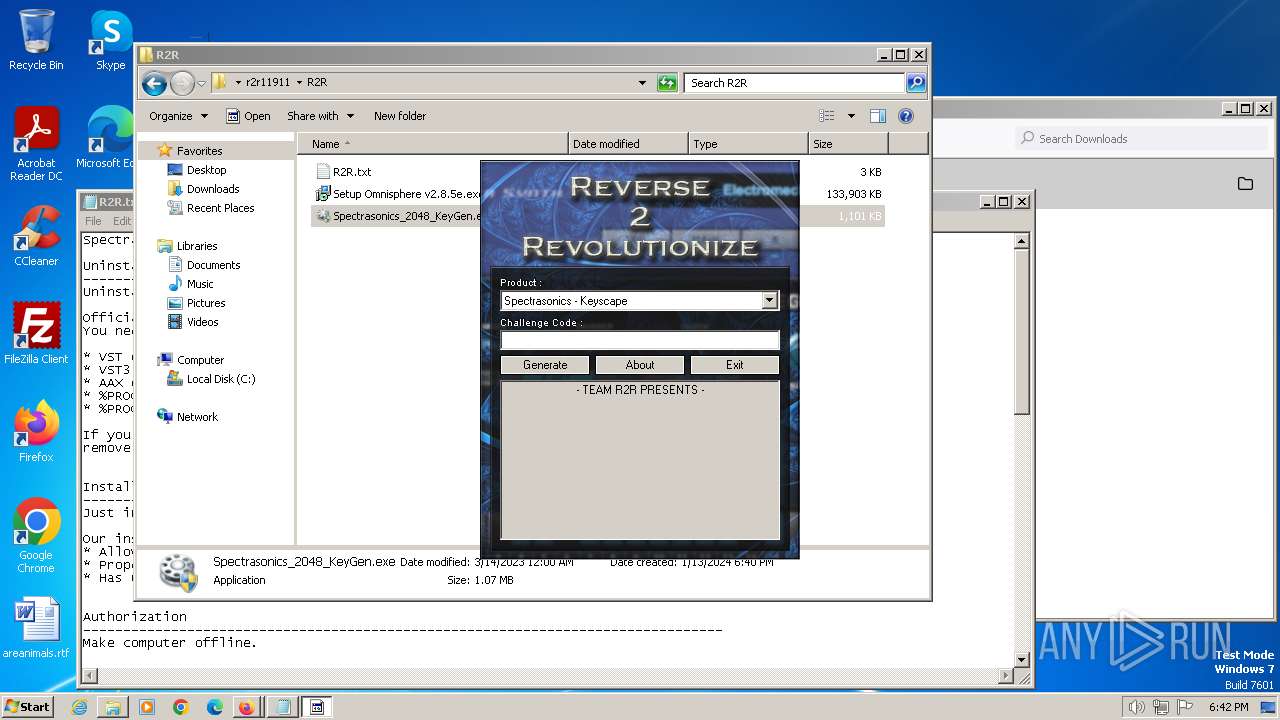Open the FileZilla Client desktop icon
This screenshot has width=1280, height=720.
[x=36, y=333]
